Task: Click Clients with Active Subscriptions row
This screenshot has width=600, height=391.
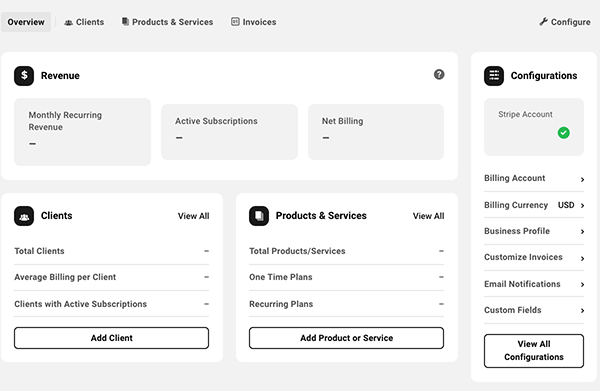Action: (111, 304)
